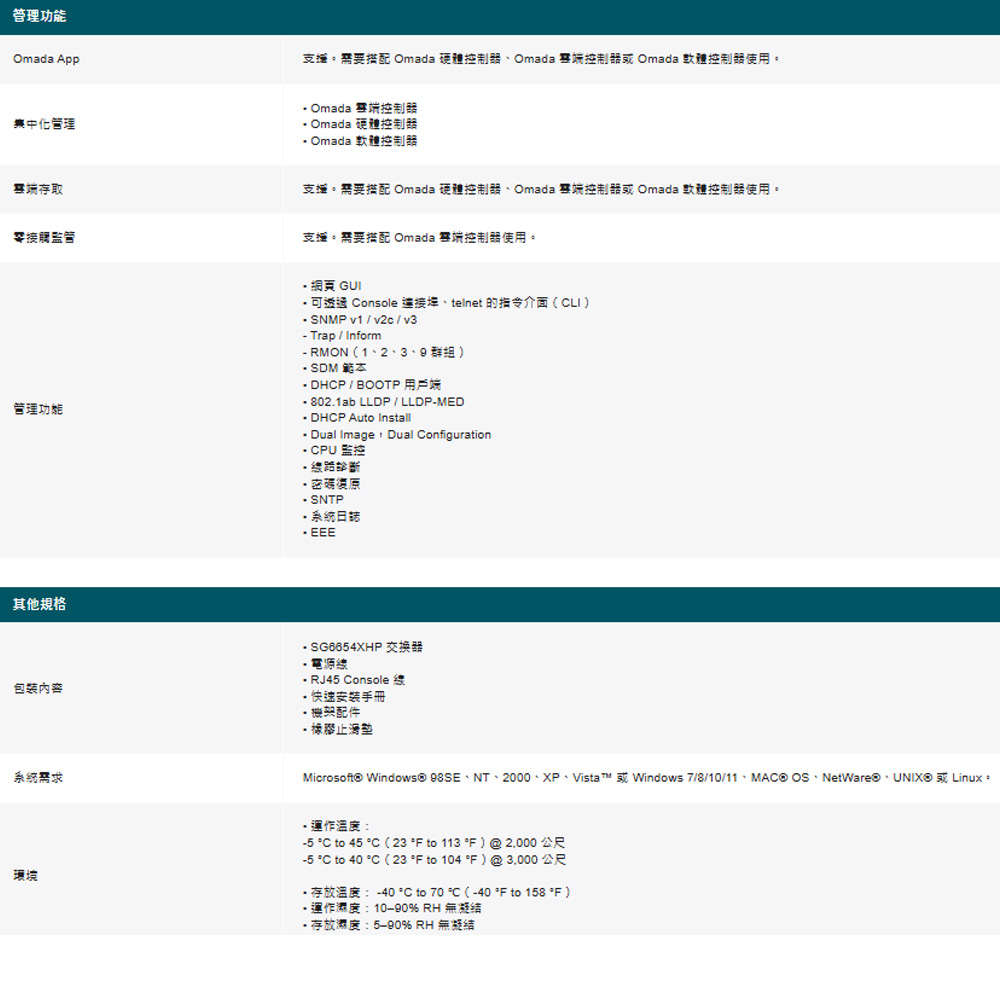This screenshot has height=1000, width=1000.
Task: Click the Microsoft Windows system requirements text
Action: tap(645, 777)
